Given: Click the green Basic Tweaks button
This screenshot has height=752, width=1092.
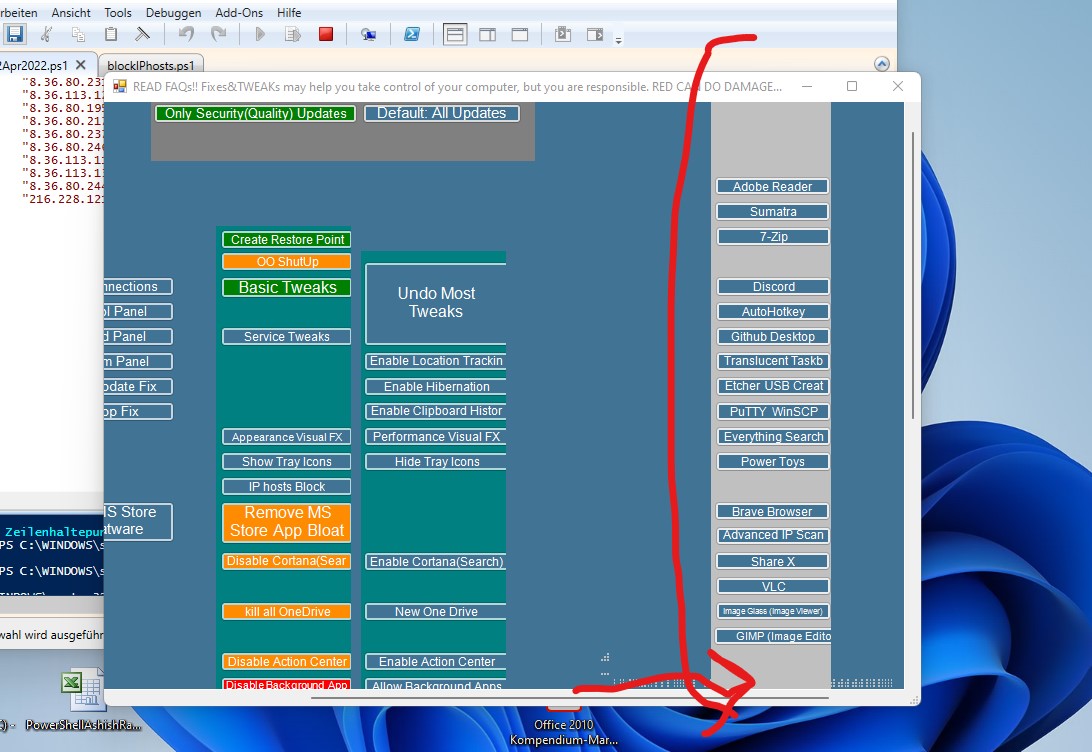Looking at the screenshot, I should pos(287,288).
